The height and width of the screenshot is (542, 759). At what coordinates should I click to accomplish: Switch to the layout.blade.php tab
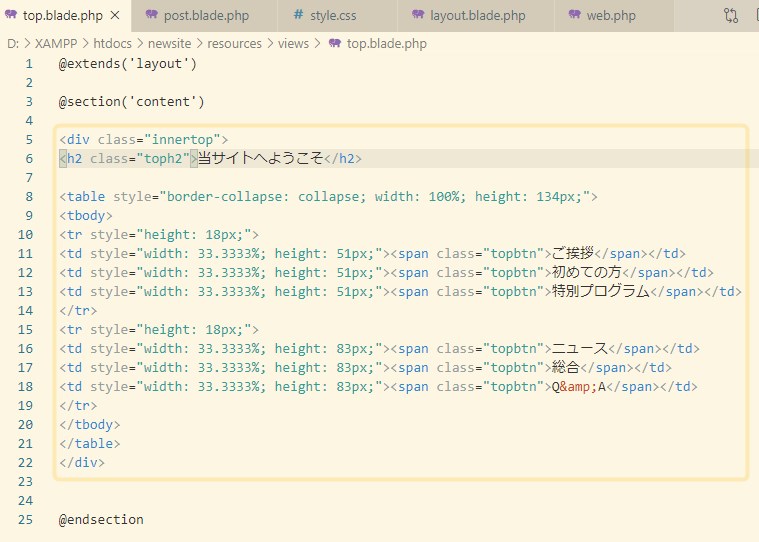[477, 16]
